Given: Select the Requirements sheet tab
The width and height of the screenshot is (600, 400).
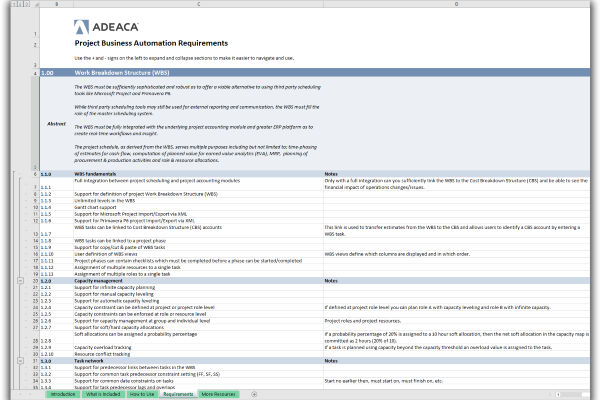Looking at the screenshot, I should 178,395.
